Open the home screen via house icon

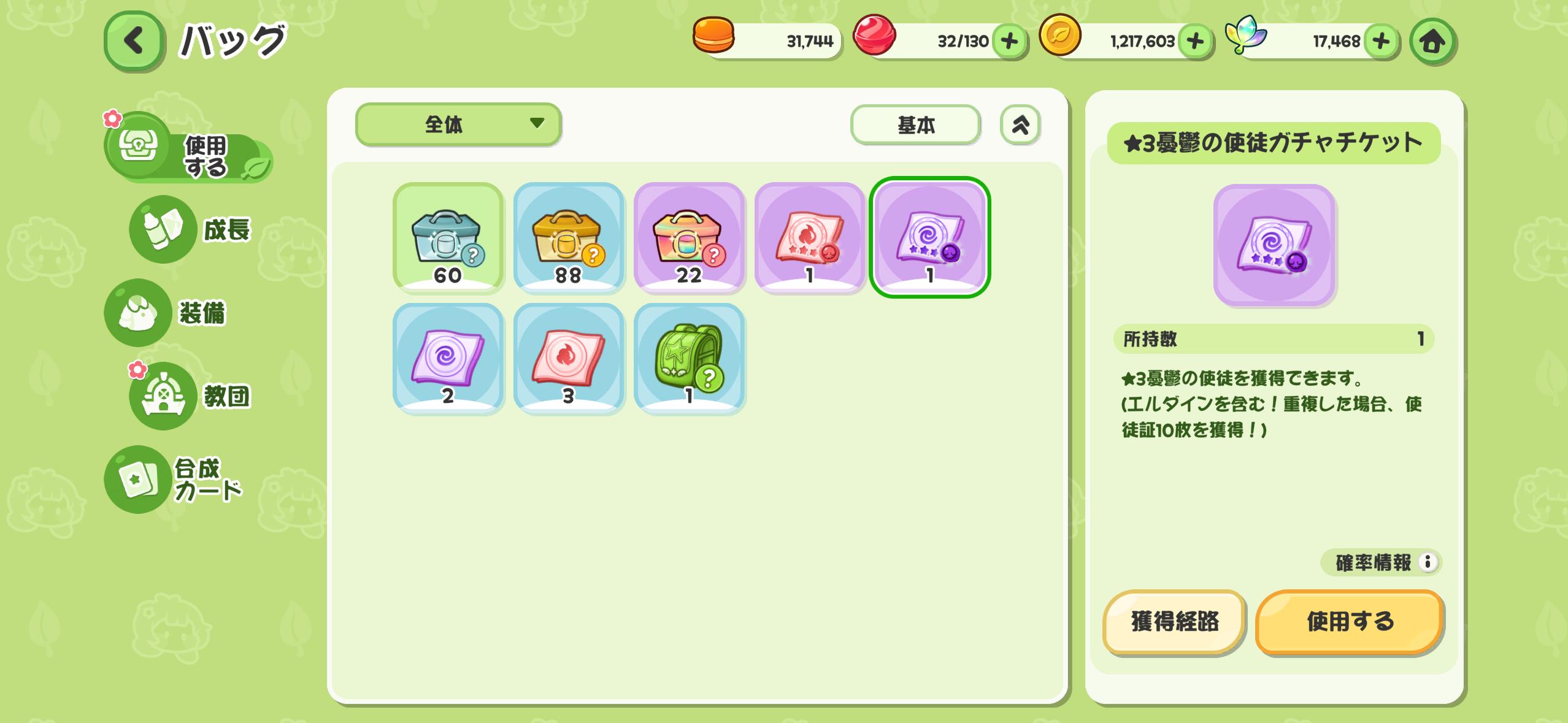click(x=1432, y=42)
